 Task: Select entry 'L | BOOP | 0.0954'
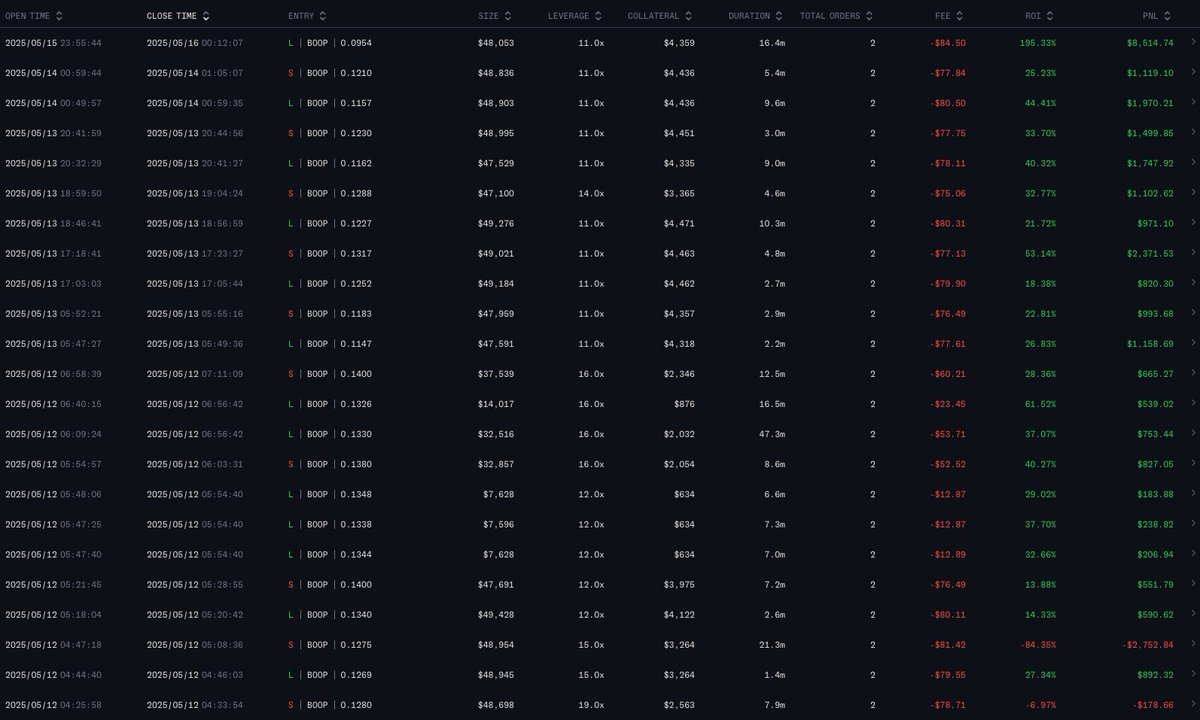pos(330,43)
